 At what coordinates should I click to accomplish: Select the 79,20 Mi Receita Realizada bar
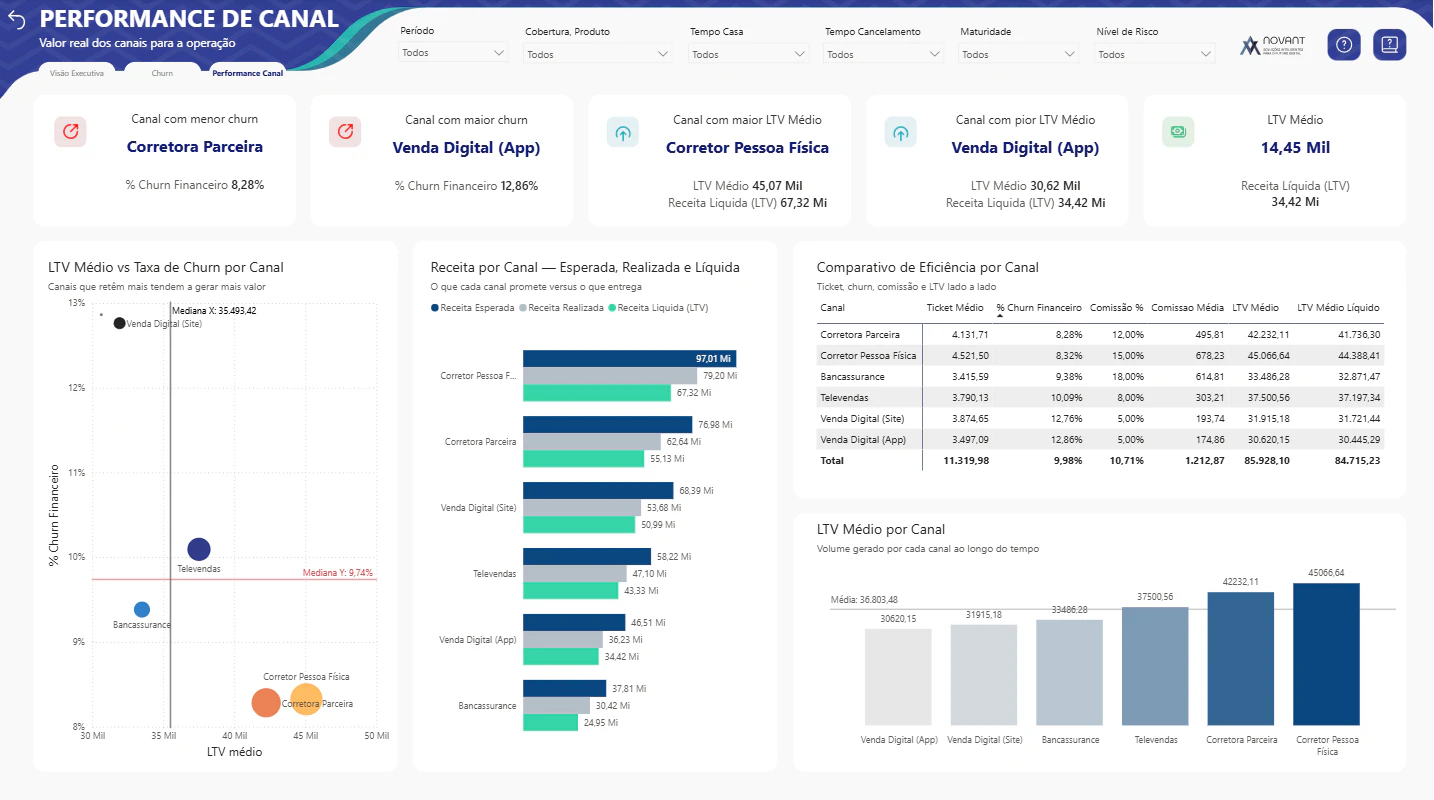(x=610, y=376)
